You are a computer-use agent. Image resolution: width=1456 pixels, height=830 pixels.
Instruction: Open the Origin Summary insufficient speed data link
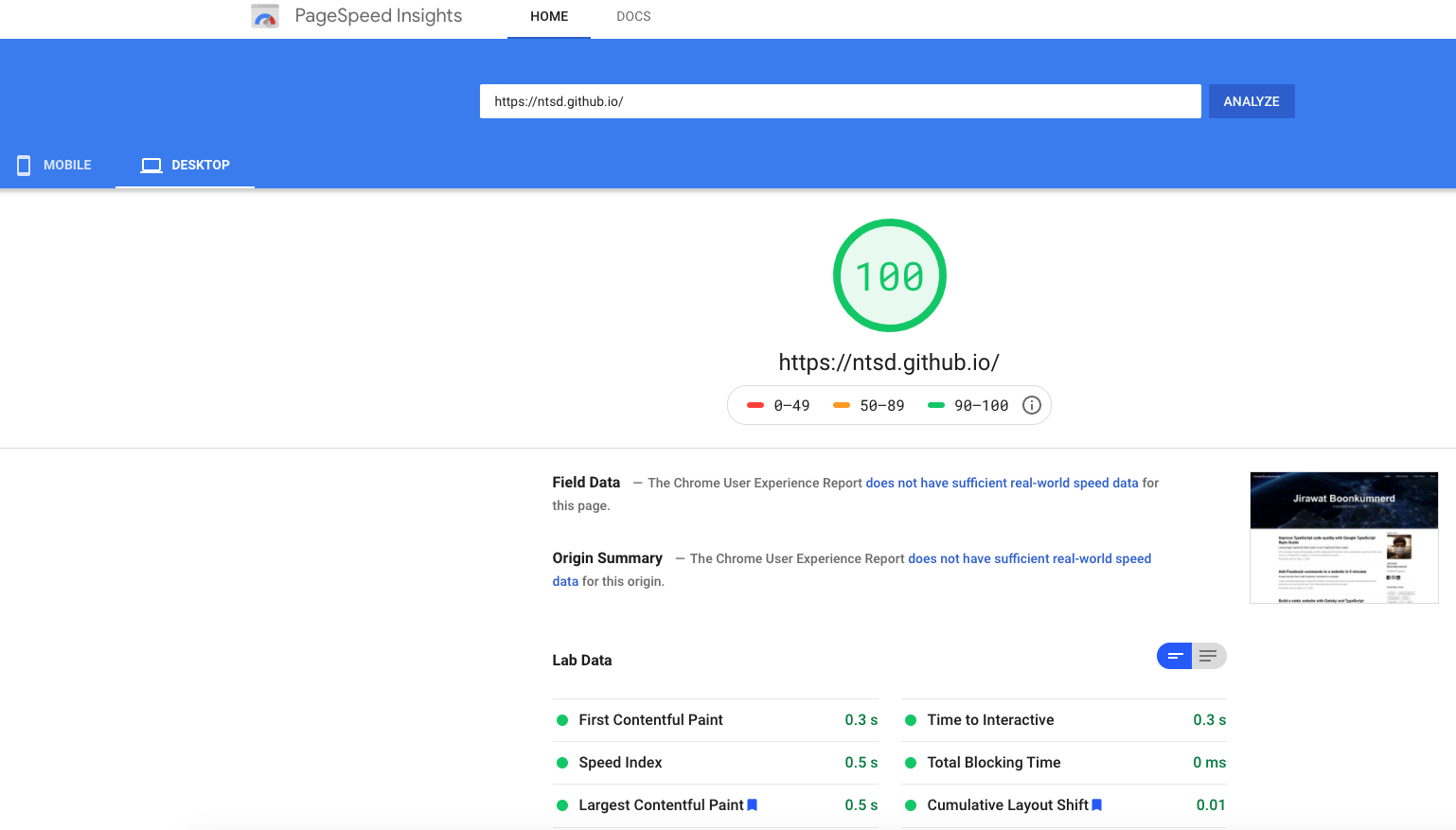[1029, 558]
